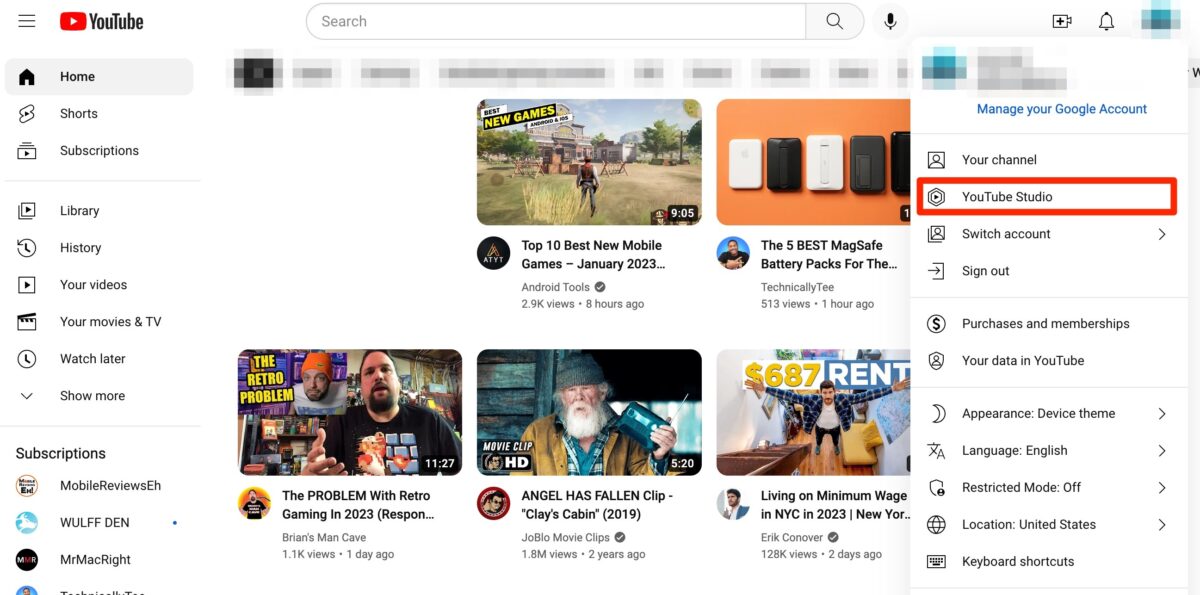Select YouTube Studio from account menu
This screenshot has height=595, width=1200.
pyautogui.click(x=1007, y=197)
